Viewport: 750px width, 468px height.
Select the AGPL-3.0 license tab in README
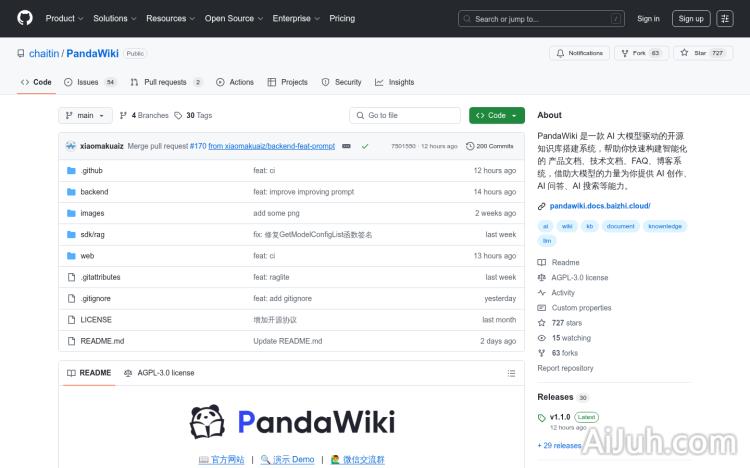[159, 373]
